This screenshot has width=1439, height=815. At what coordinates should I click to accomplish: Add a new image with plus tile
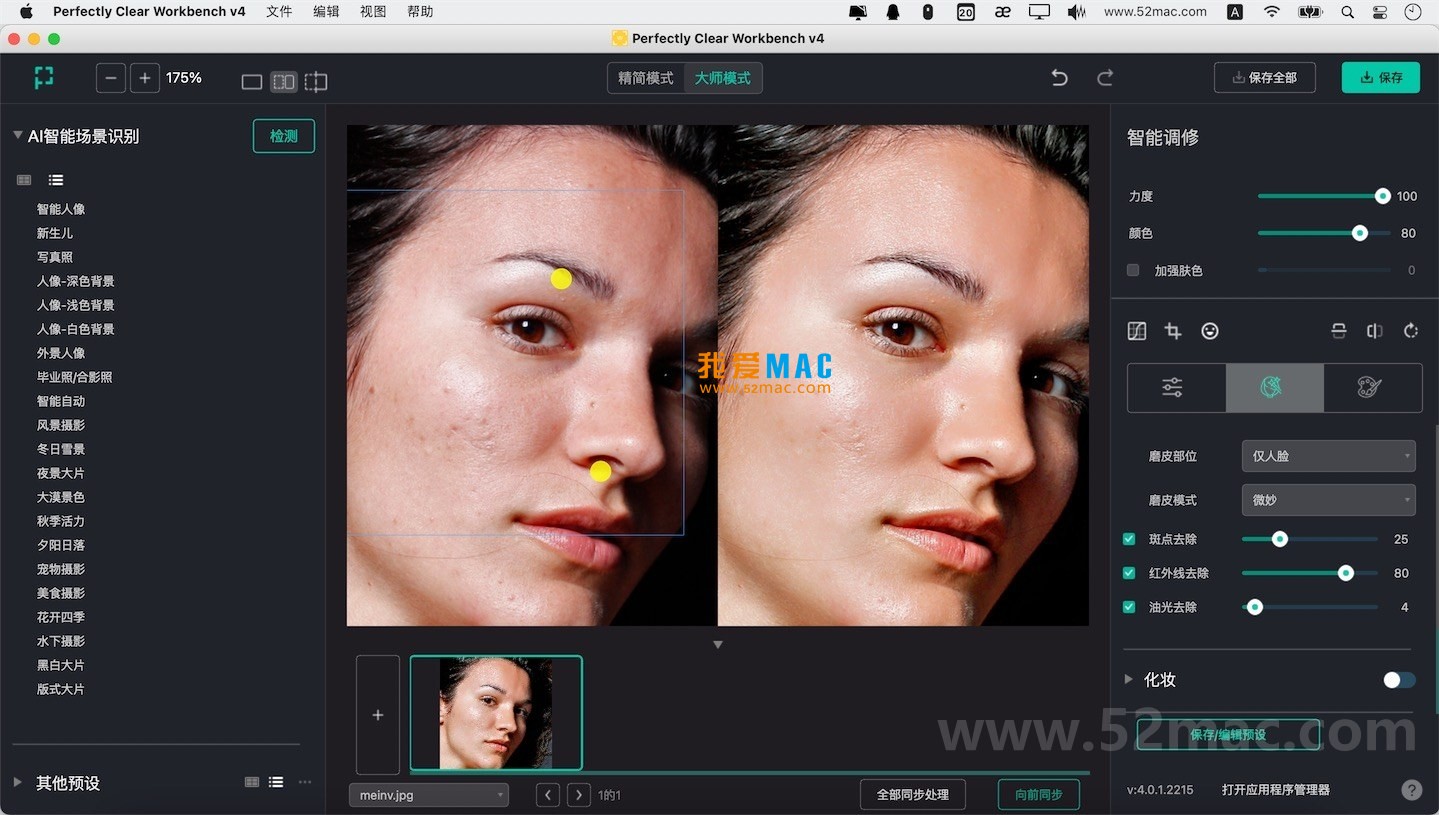click(x=378, y=715)
